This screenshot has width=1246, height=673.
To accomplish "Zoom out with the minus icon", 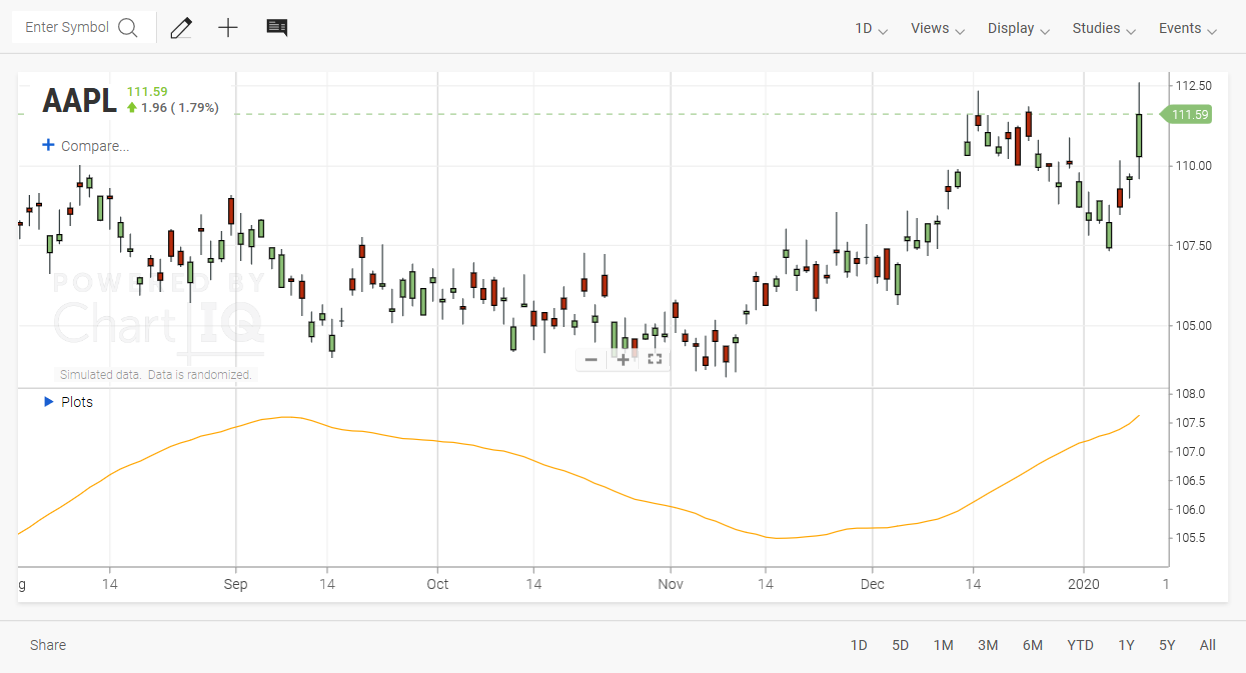I will click(591, 359).
